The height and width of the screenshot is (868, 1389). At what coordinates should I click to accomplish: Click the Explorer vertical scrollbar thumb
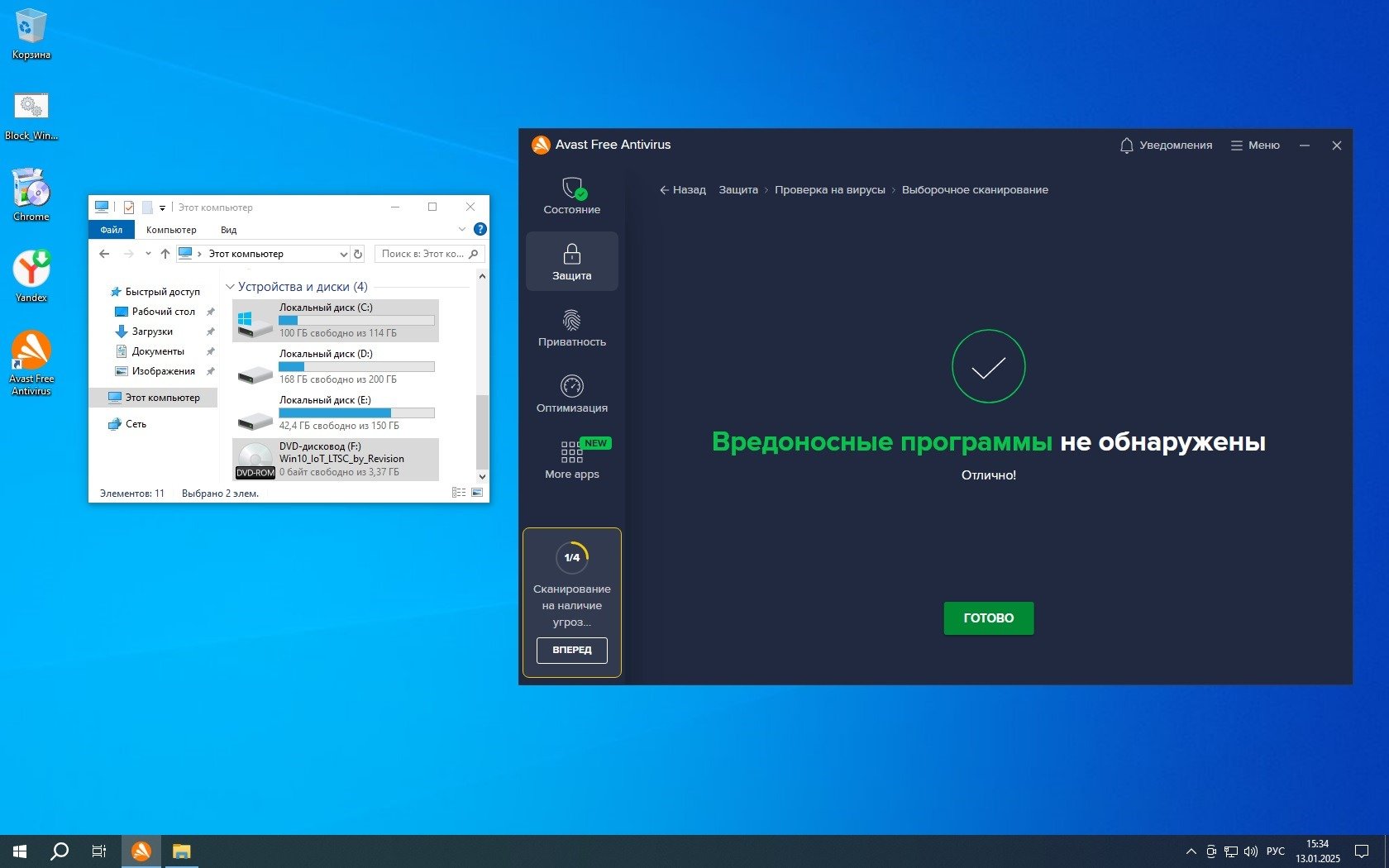click(x=482, y=432)
